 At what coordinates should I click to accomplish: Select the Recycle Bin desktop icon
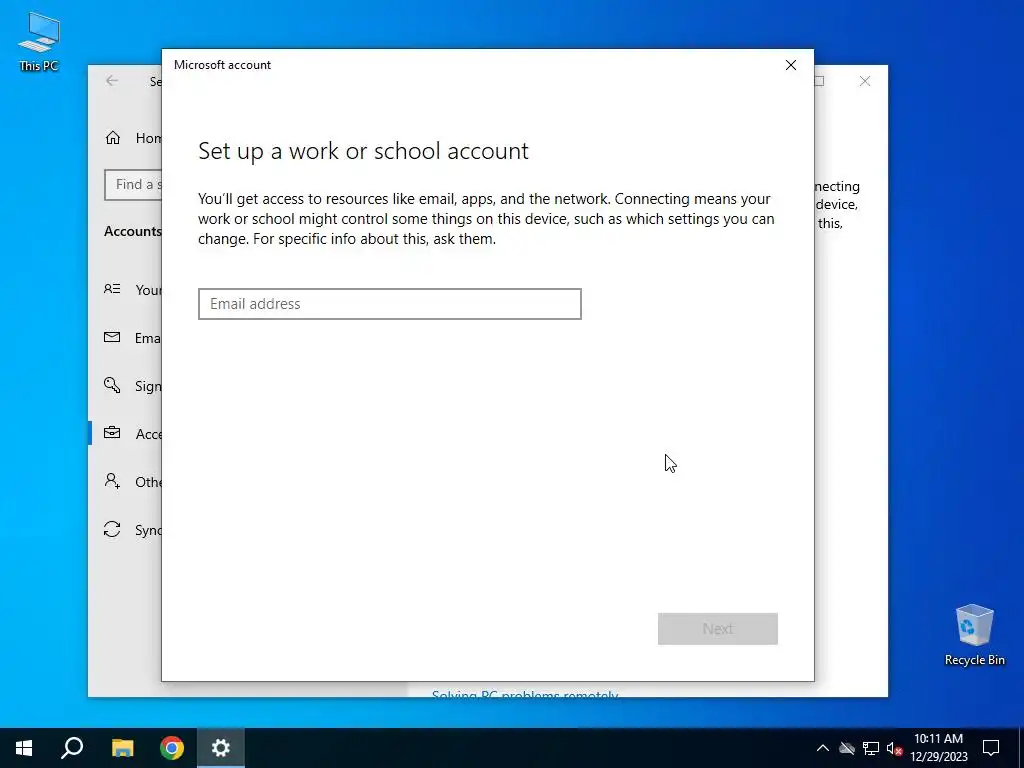pos(974,635)
